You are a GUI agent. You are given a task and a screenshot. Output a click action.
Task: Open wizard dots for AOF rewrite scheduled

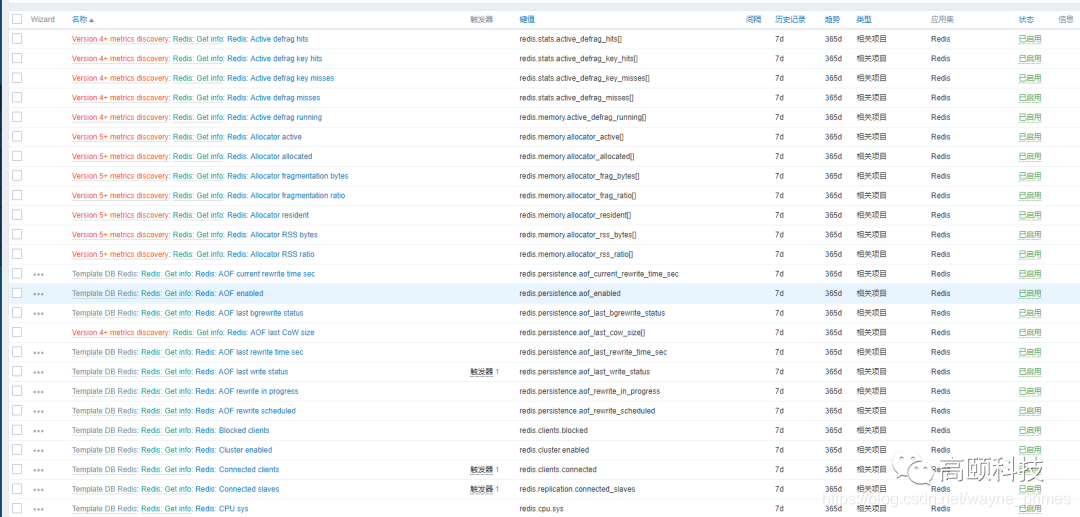[x=39, y=412]
